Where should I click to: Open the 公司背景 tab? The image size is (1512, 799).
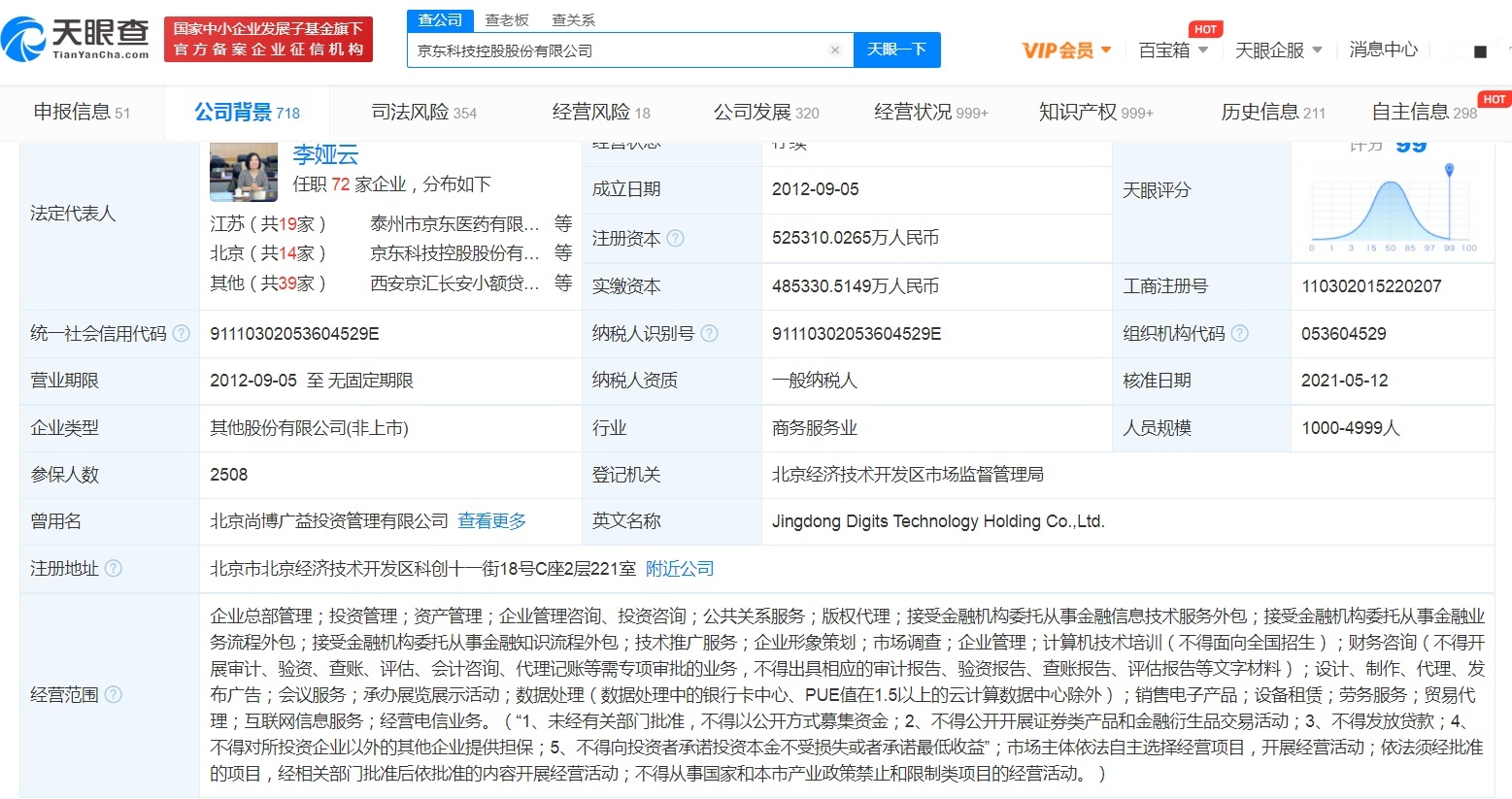click(x=247, y=113)
